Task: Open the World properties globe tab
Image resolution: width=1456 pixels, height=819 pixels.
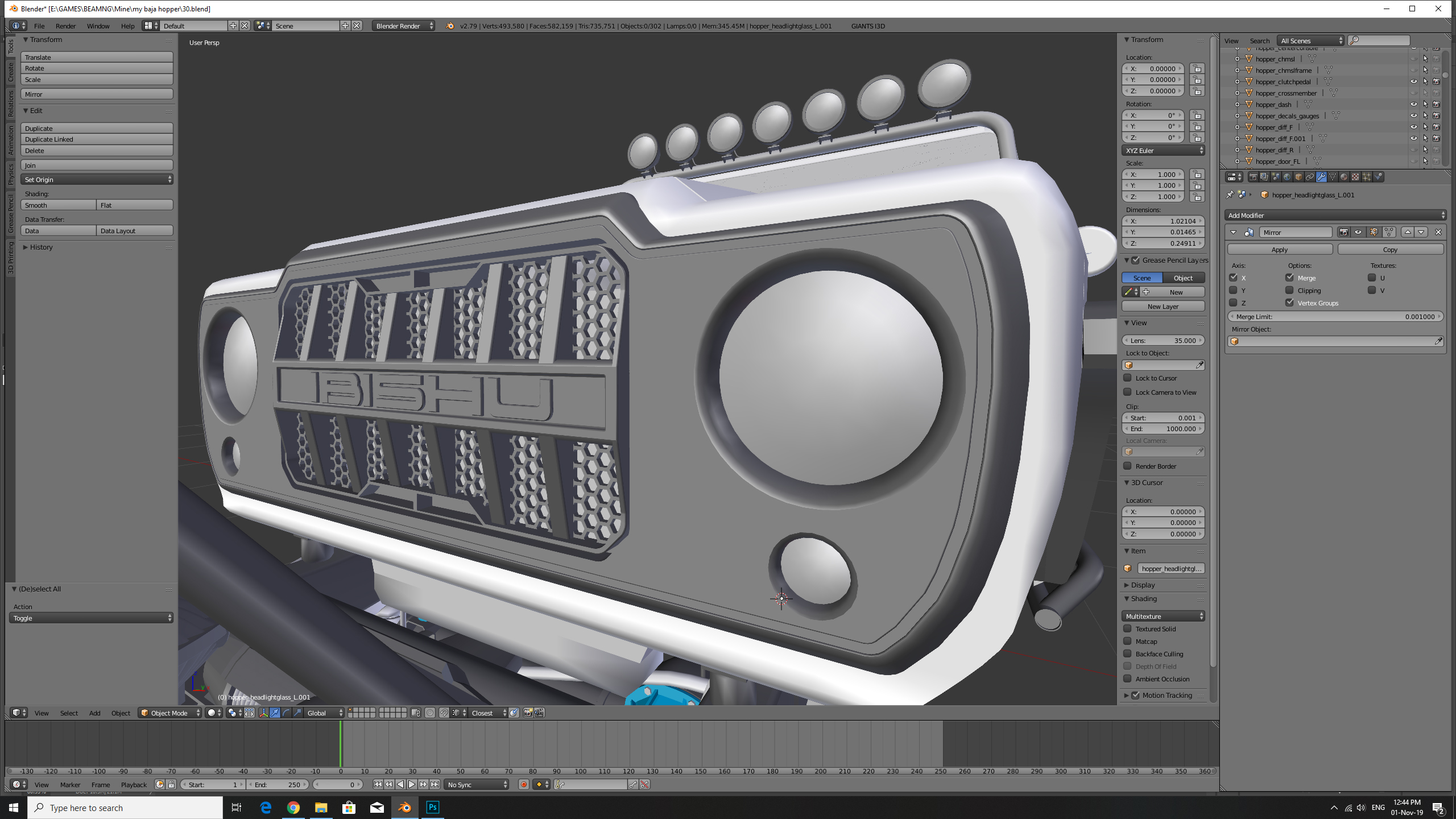Action: click(x=1287, y=177)
